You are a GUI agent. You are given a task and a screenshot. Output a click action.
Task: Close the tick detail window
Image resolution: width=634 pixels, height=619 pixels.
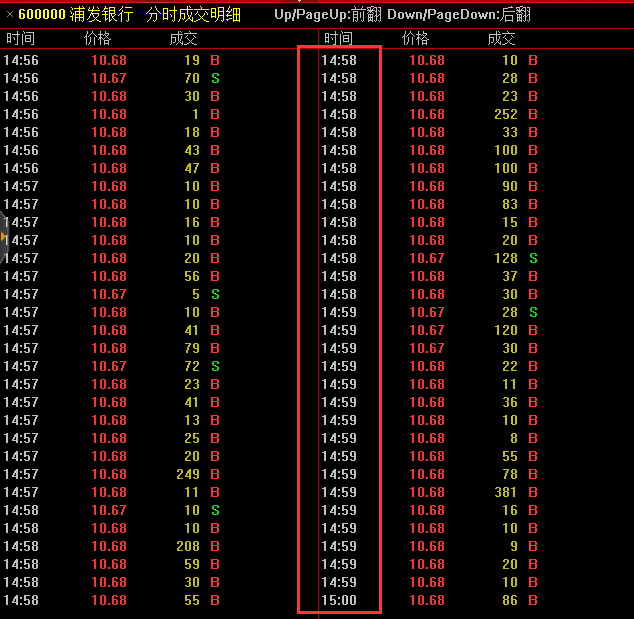pos(9,15)
